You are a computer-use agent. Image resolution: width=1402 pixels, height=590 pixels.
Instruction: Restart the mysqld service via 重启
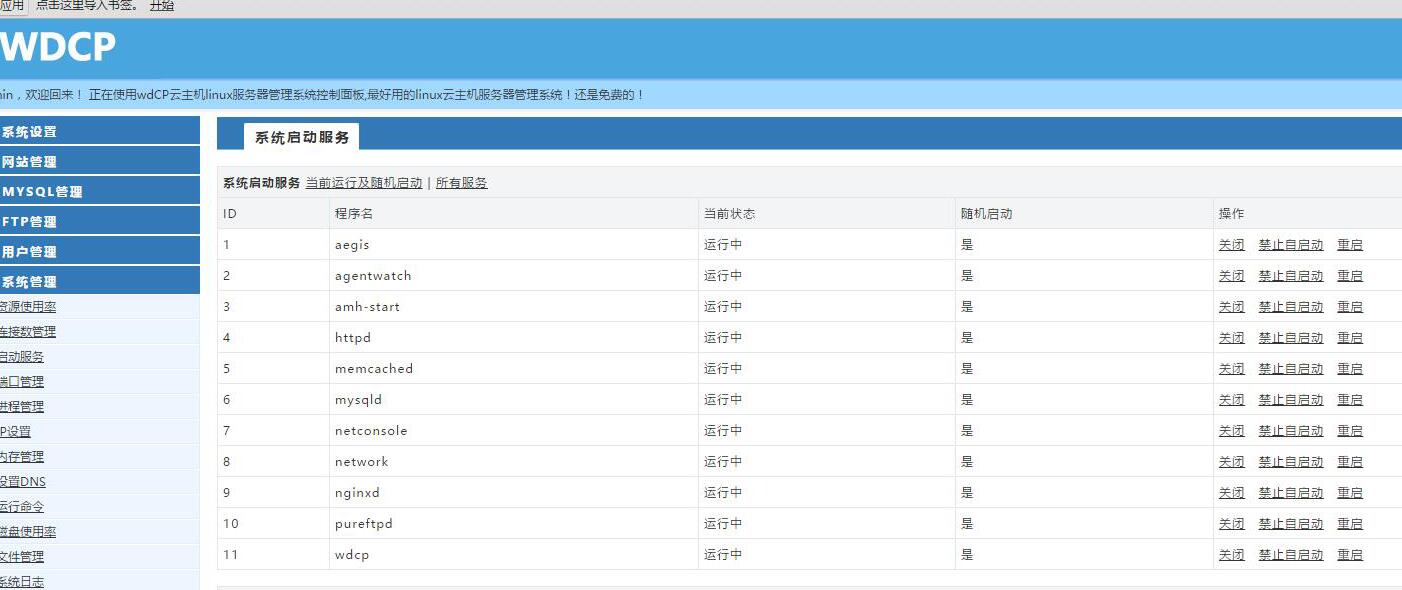click(1349, 400)
